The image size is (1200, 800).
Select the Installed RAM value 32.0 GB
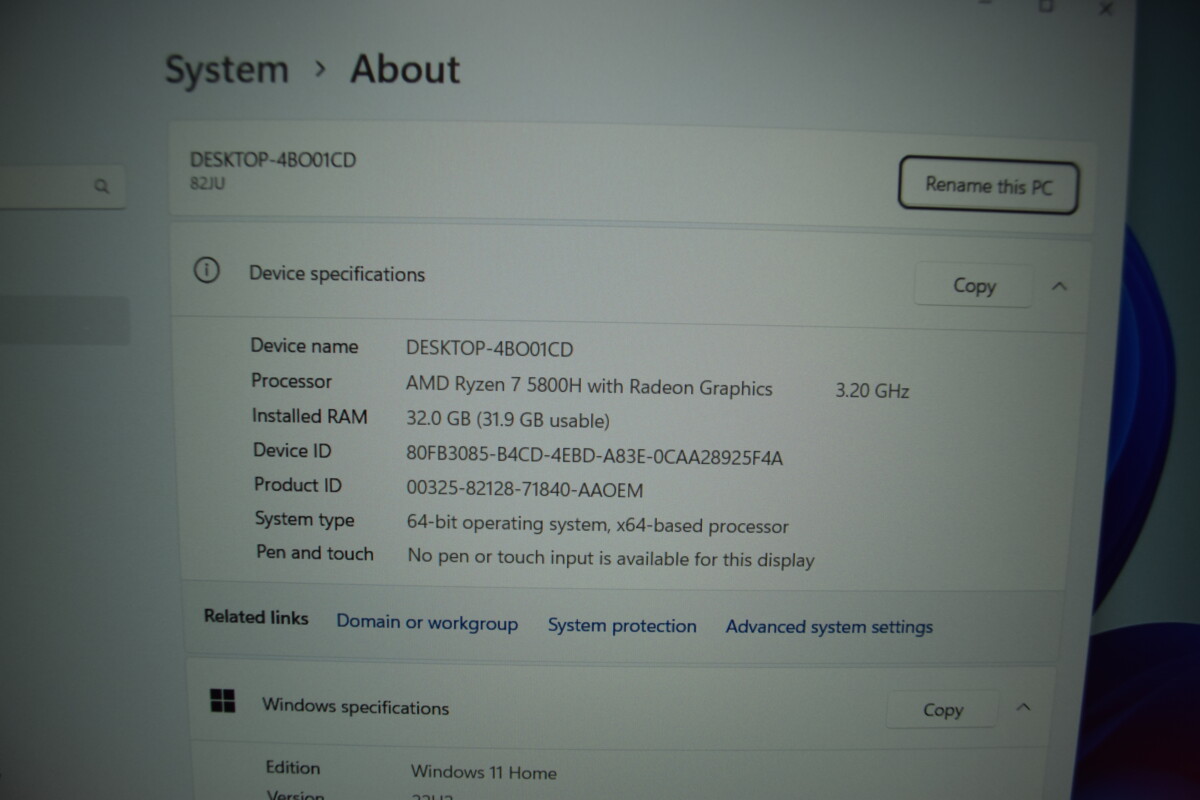508,421
